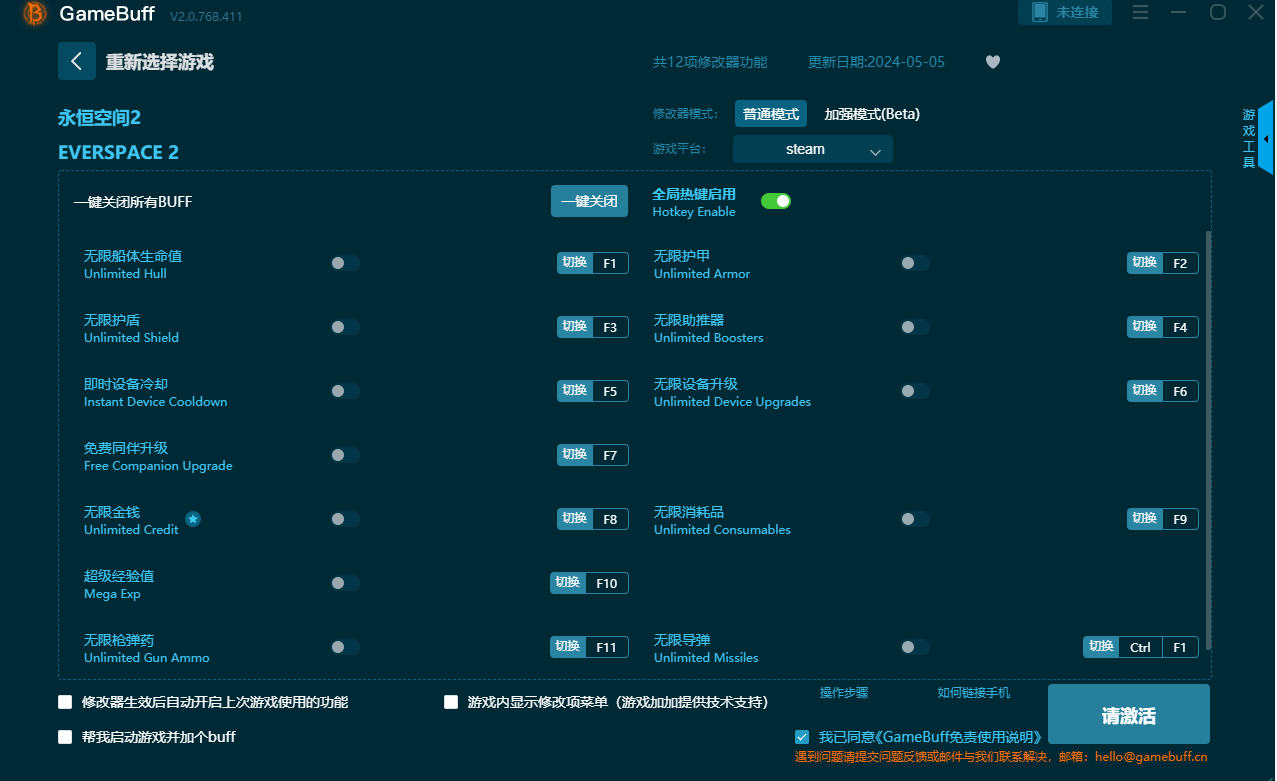1277x781 pixels.
Task: Click the F11 hotkey switch for Gun Ammo
Action: [589, 647]
